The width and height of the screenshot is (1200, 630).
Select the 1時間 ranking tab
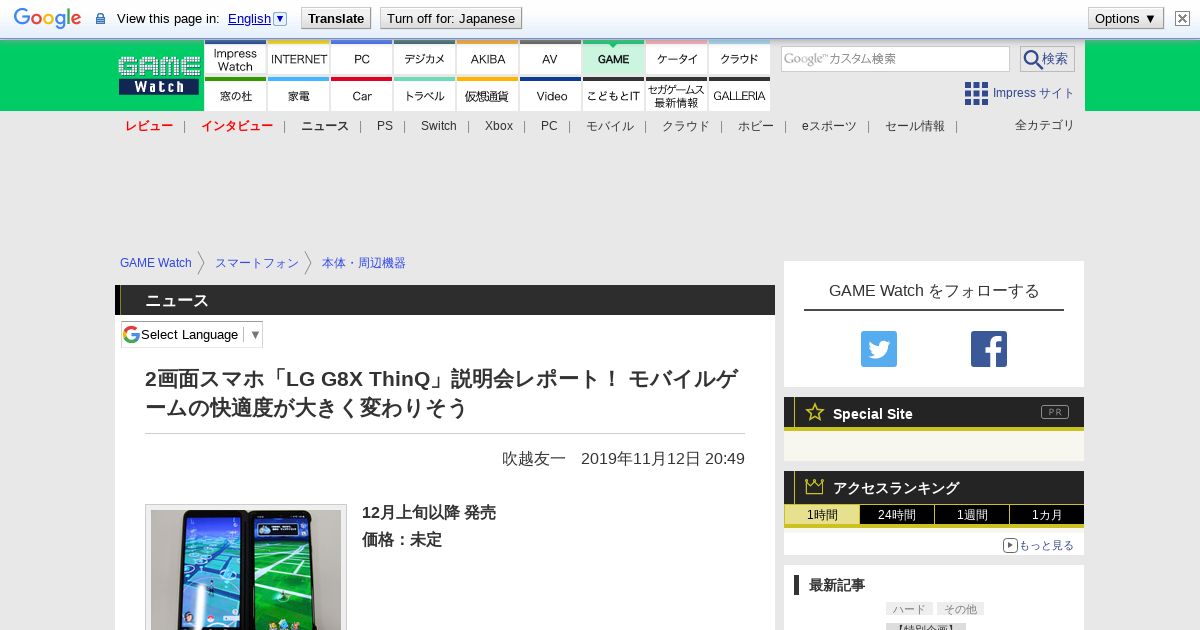tap(822, 515)
